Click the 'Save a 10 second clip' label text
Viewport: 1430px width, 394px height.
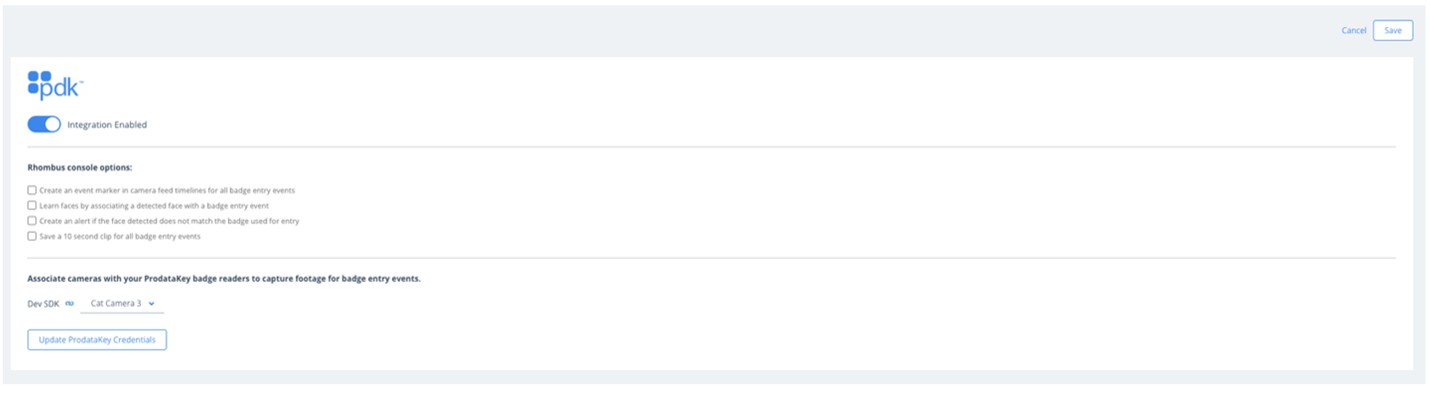[120, 237]
